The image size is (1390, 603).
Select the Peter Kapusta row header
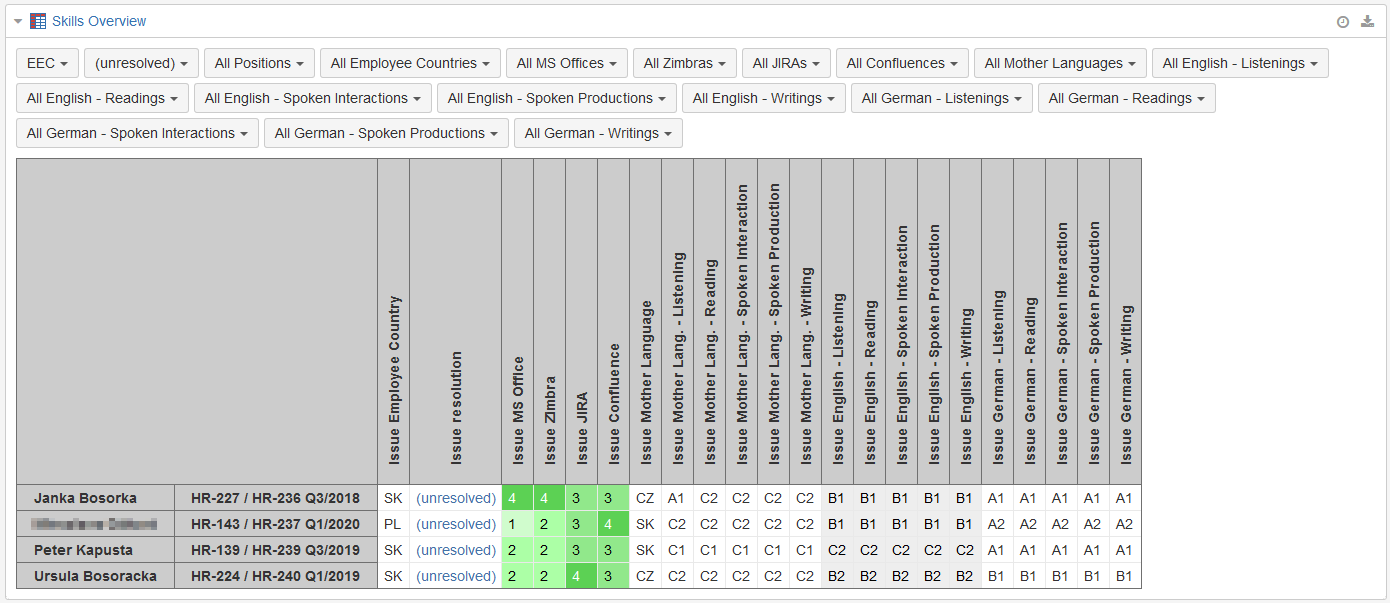(x=96, y=550)
